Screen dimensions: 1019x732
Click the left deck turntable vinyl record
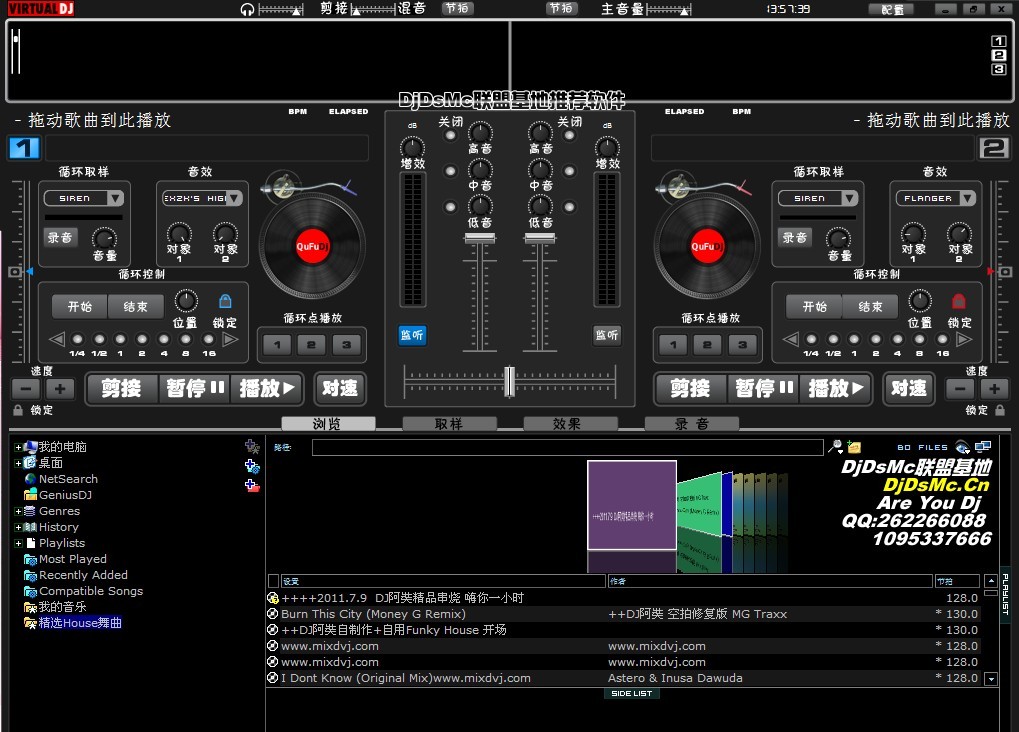311,245
